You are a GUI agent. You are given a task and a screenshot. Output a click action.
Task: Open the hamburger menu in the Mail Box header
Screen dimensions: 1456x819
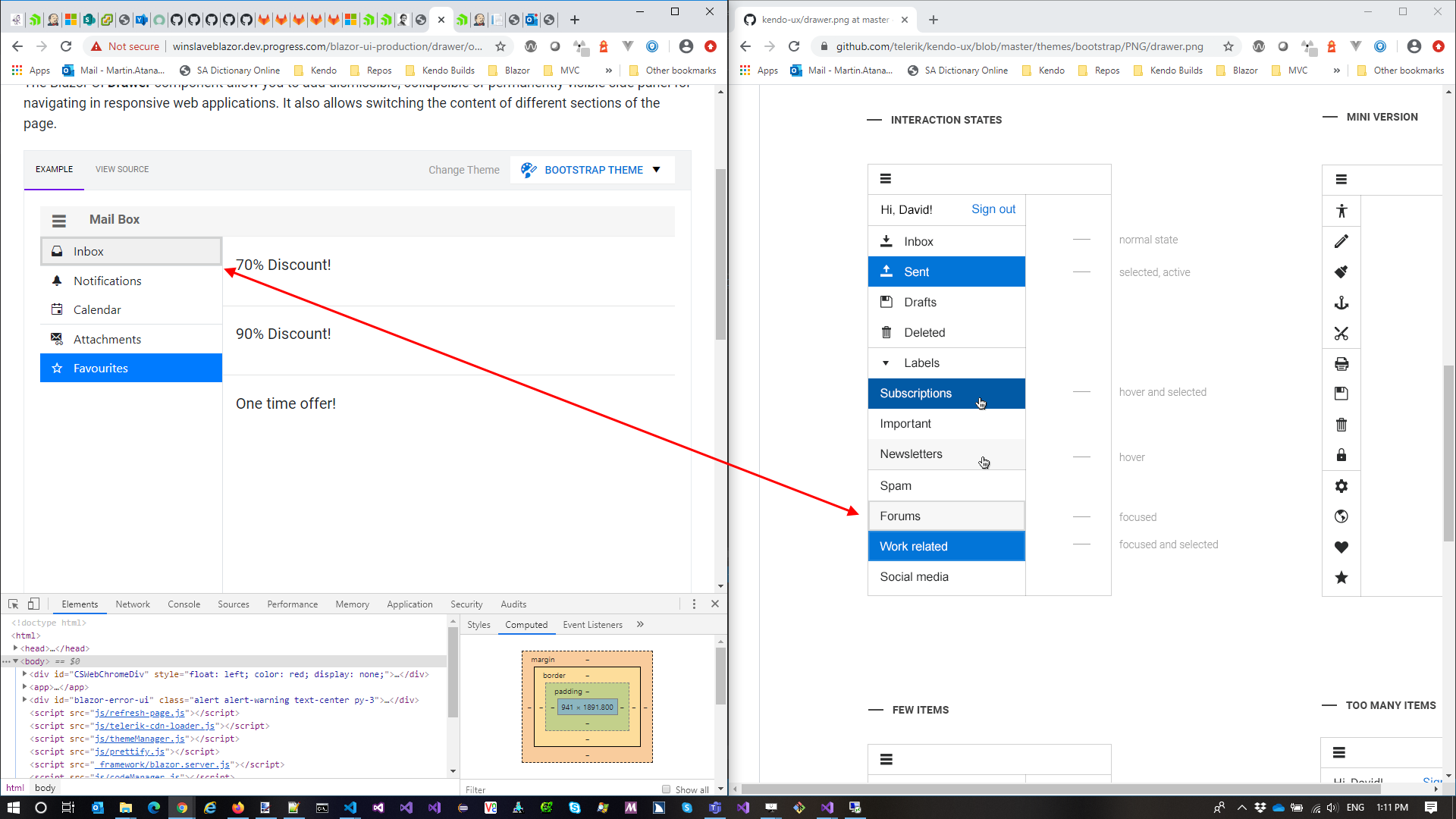click(59, 221)
